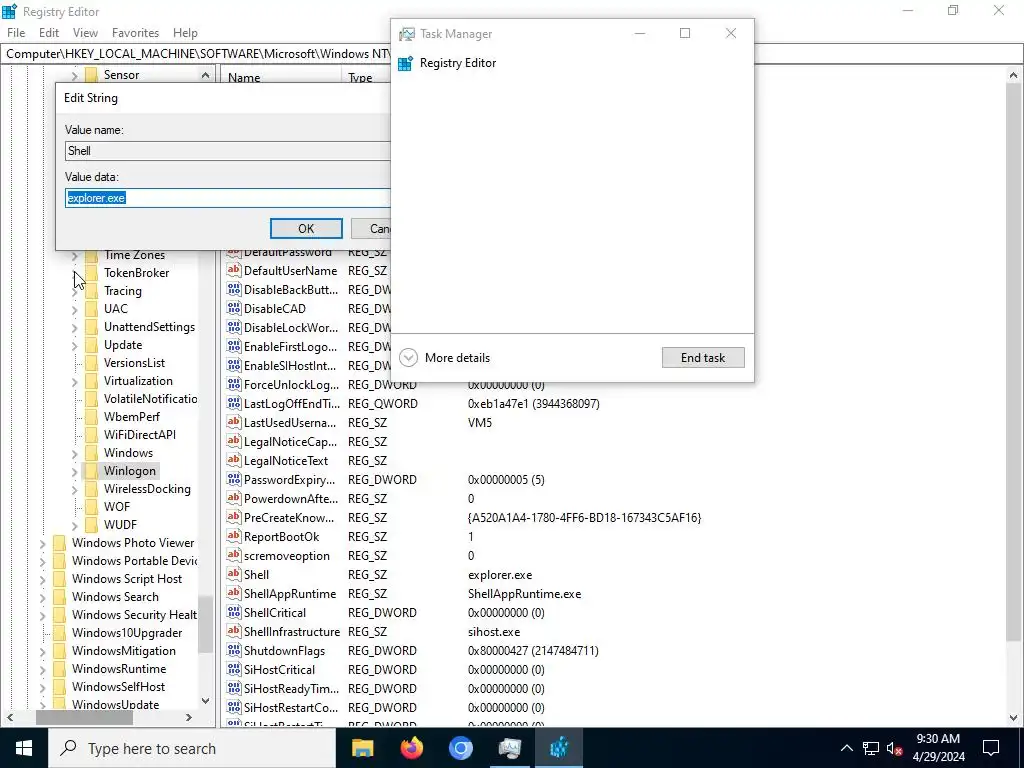Click the Shell value string icon
The width and height of the screenshot is (1024, 768).
tap(233, 575)
